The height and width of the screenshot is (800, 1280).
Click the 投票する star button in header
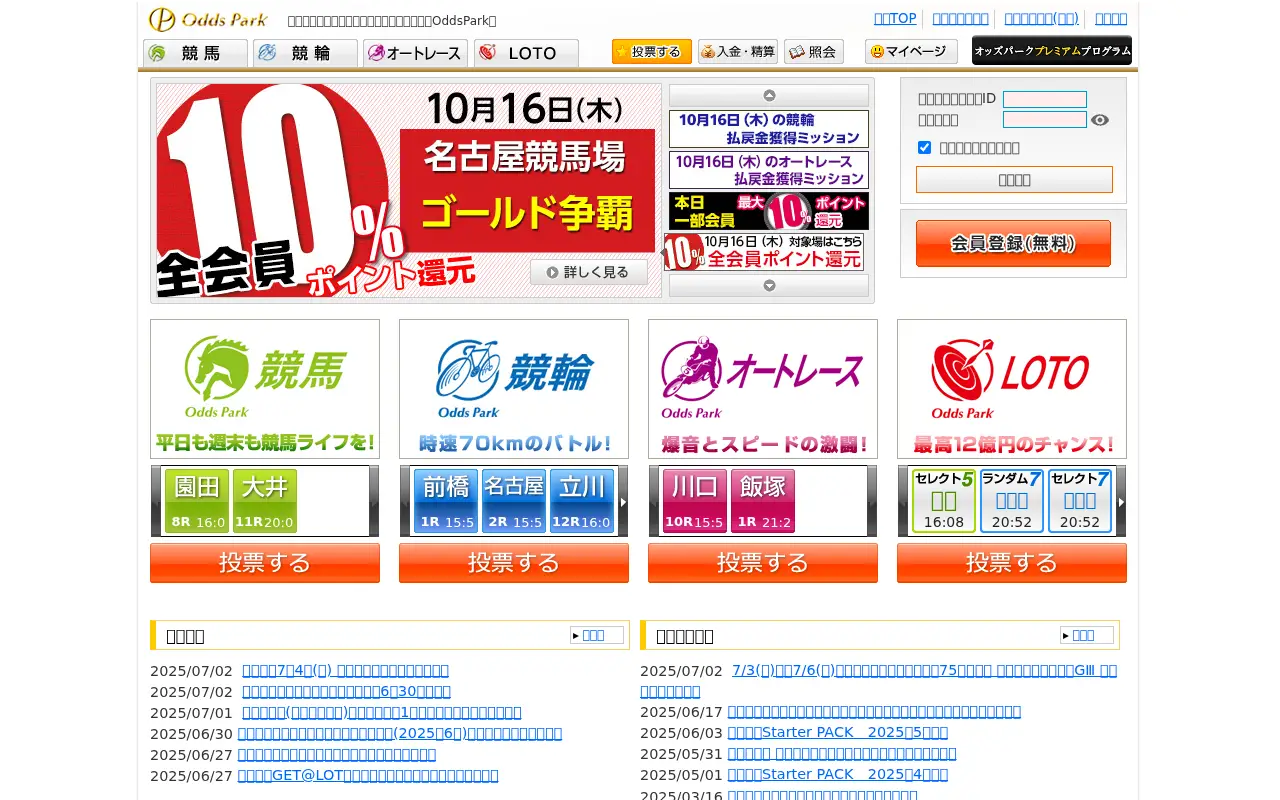(652, 52)
